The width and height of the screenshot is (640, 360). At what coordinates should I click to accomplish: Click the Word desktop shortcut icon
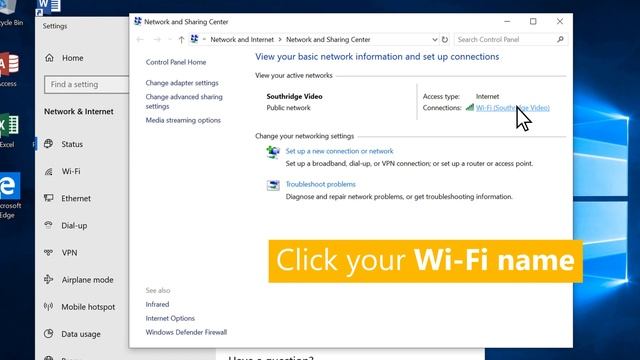(48, 7)
